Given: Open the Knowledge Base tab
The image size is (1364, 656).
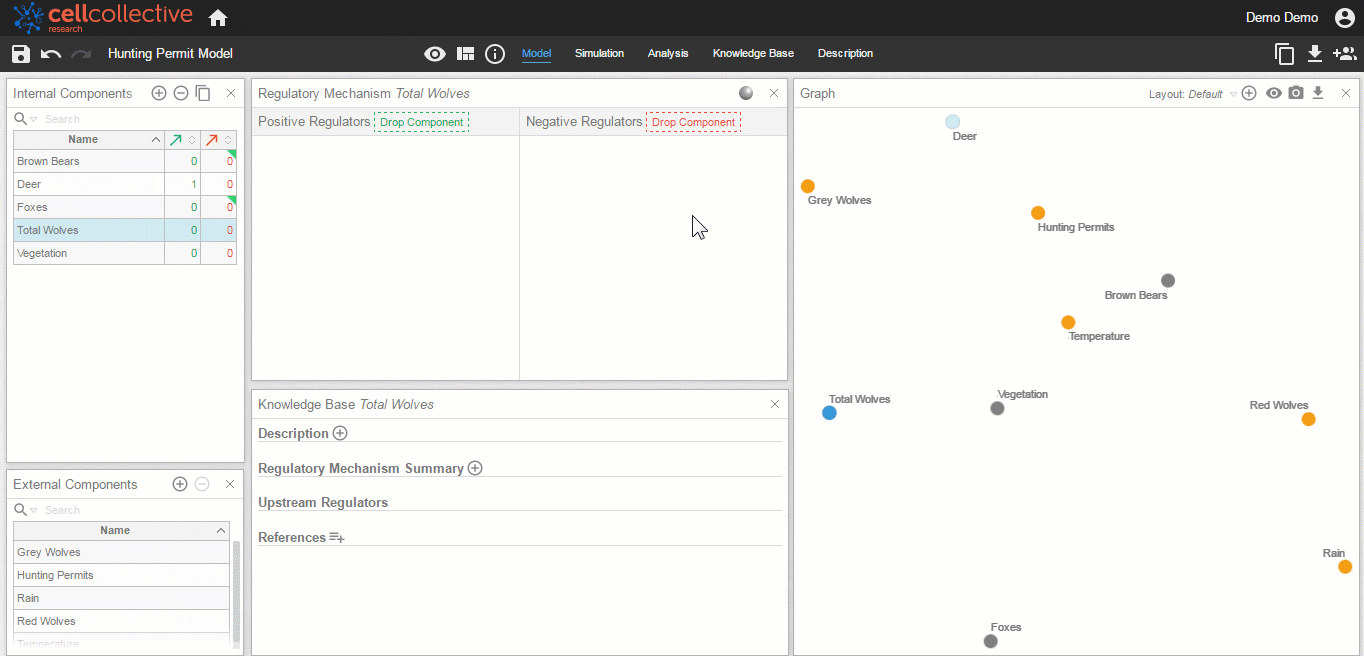Looking at the screenshot, I should coord(753,54).
